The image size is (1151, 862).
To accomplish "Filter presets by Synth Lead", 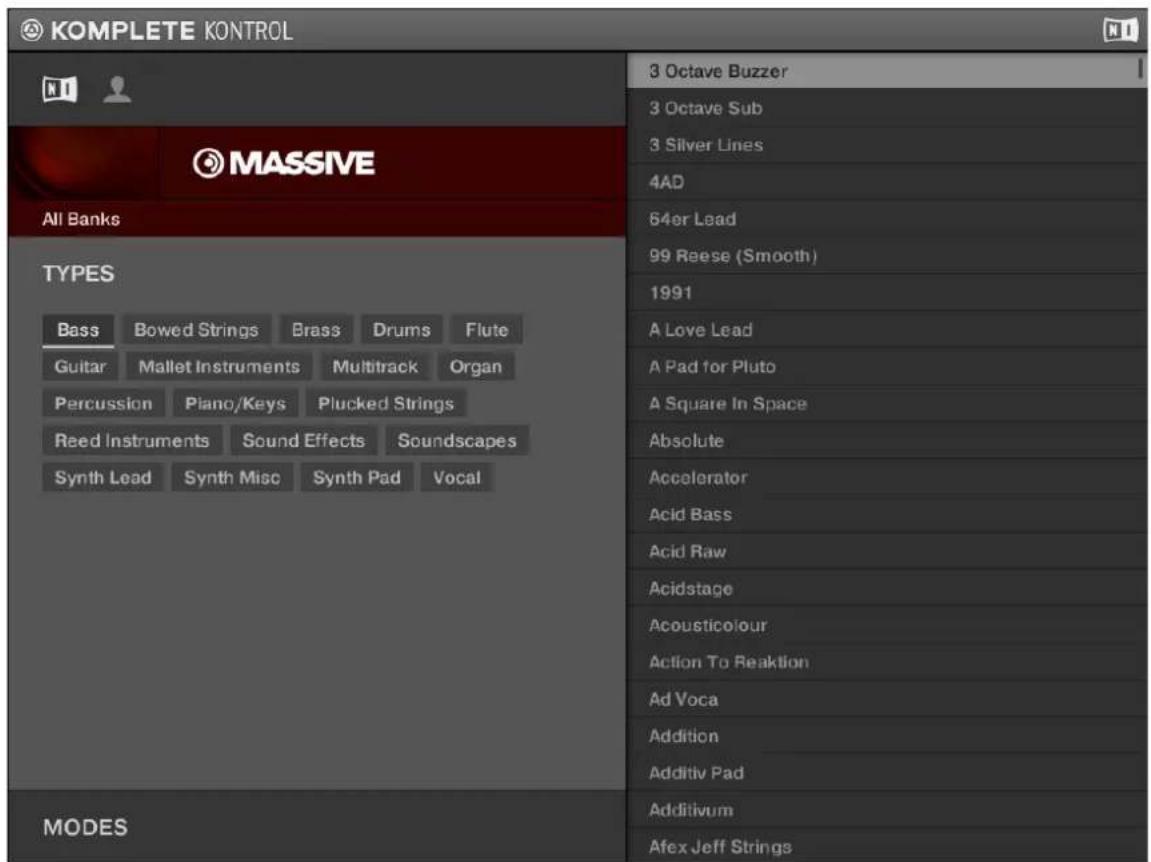I will point(103,477).
